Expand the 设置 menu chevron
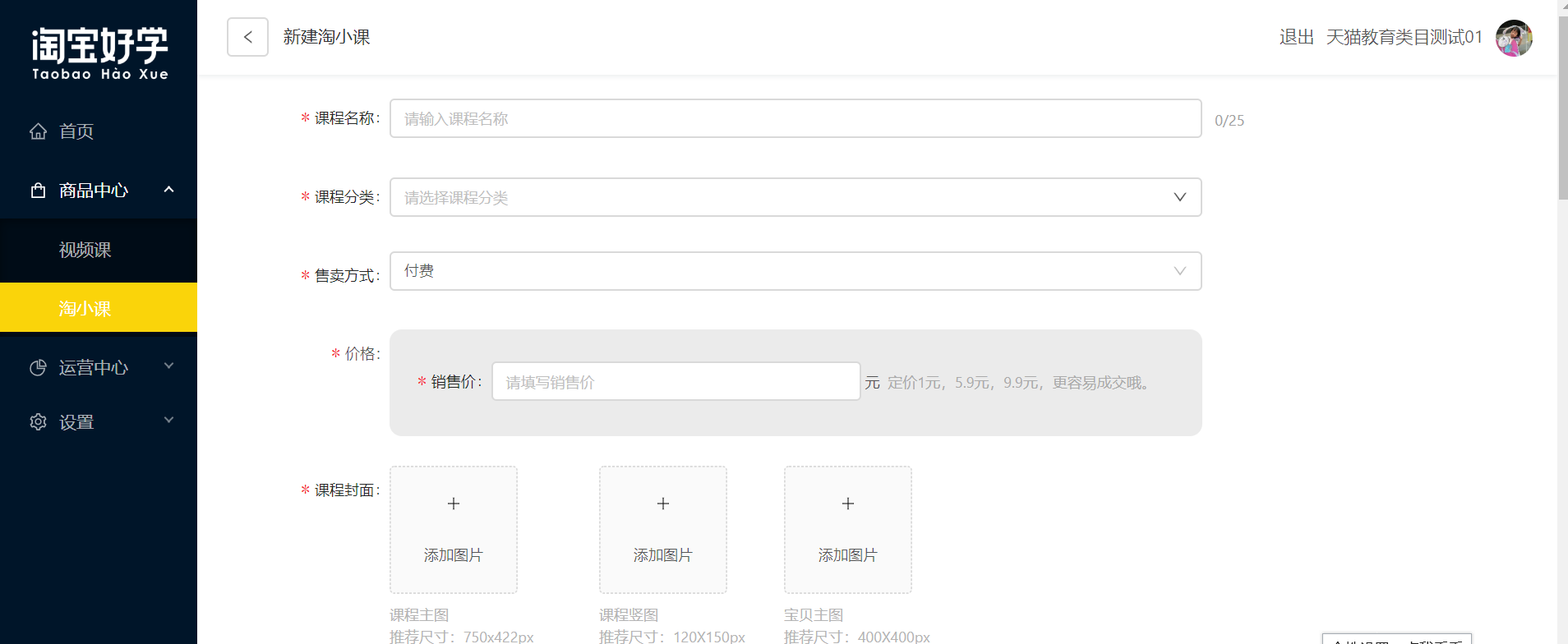 169,420
